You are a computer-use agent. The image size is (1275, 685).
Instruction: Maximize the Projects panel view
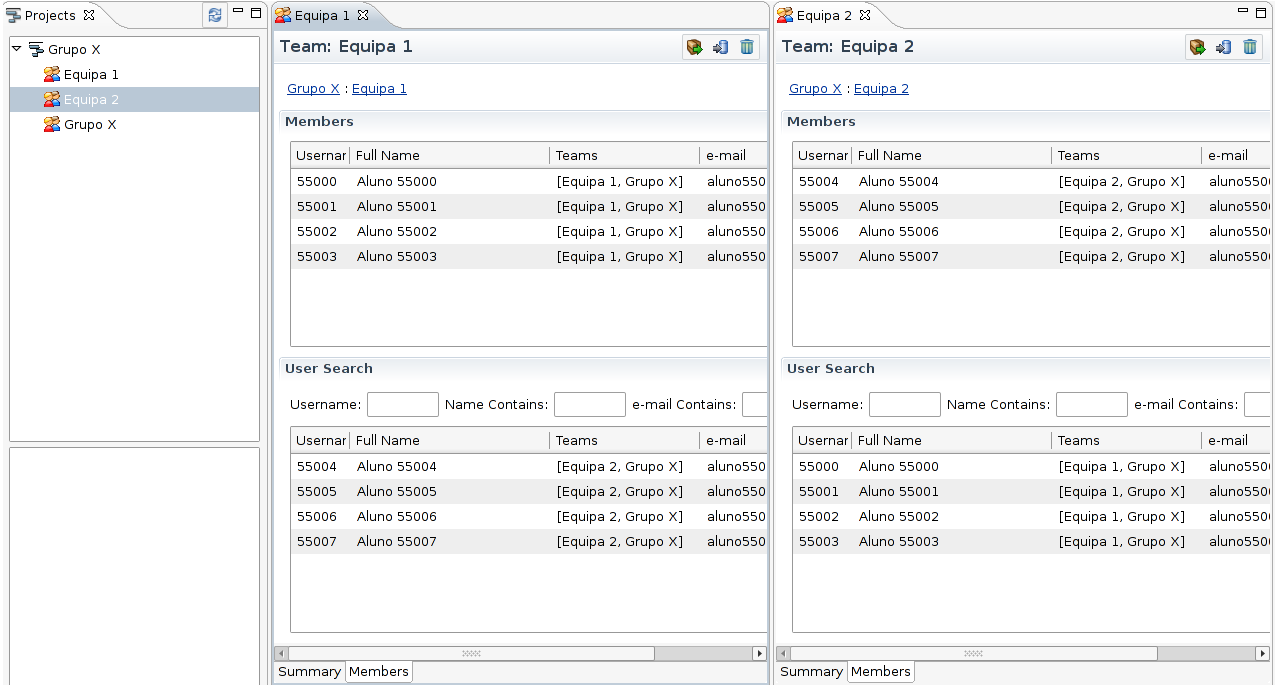click(256, 13)
